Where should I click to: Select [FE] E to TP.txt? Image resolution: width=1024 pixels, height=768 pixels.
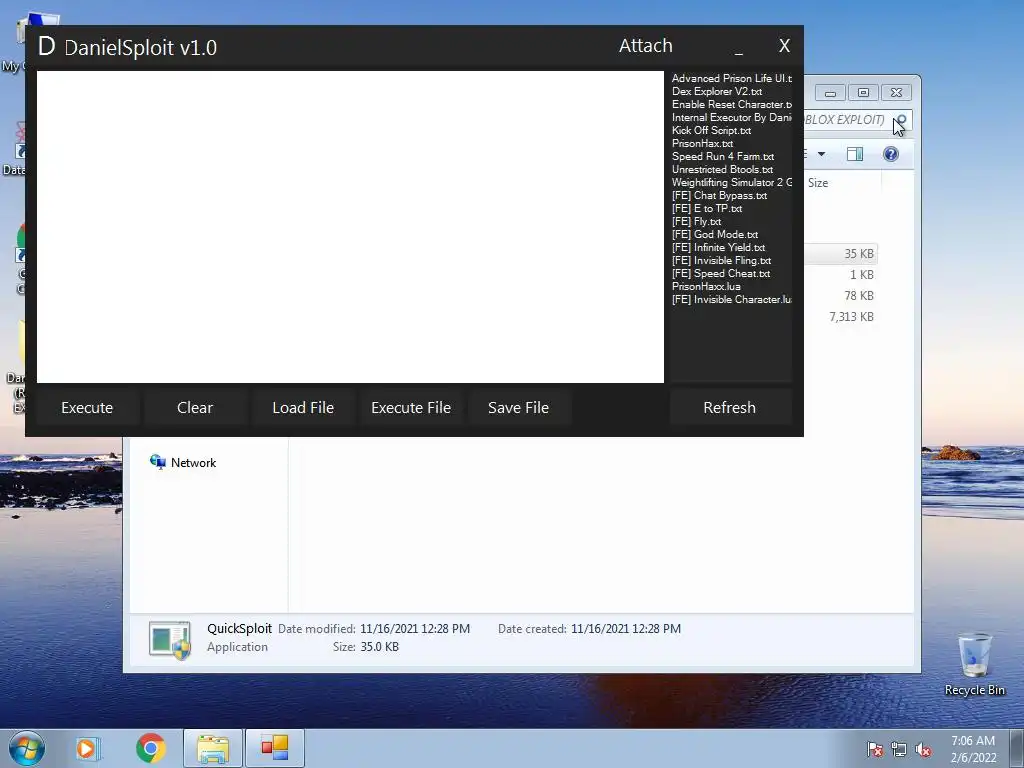click(x=707, y=208)
